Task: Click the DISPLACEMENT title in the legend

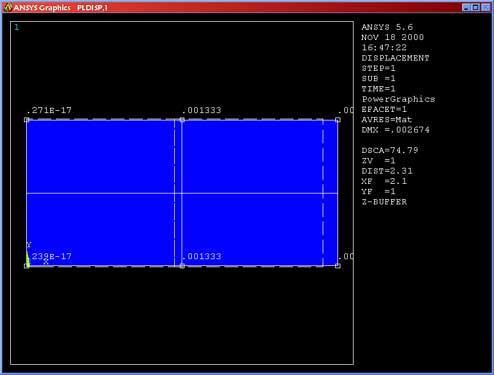Action: [x=395, y=58]
